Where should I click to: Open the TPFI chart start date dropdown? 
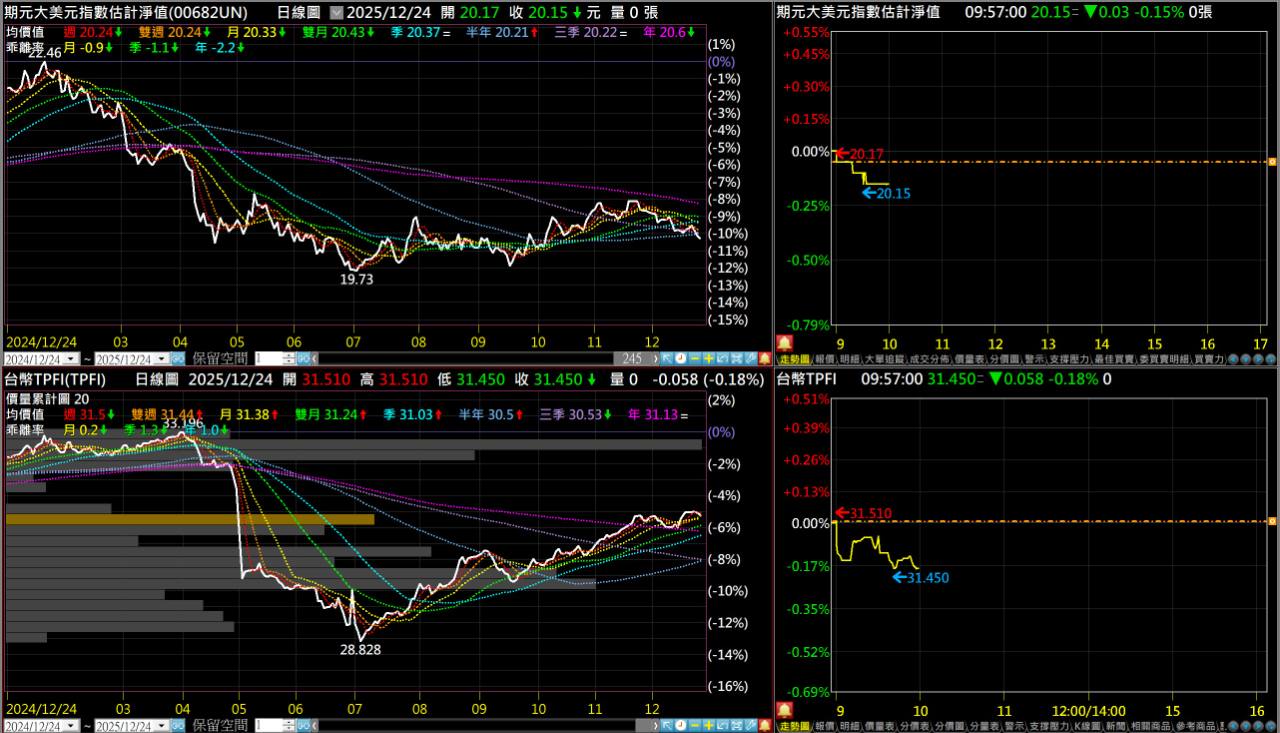pyautogui.click(x=72, y=725)
